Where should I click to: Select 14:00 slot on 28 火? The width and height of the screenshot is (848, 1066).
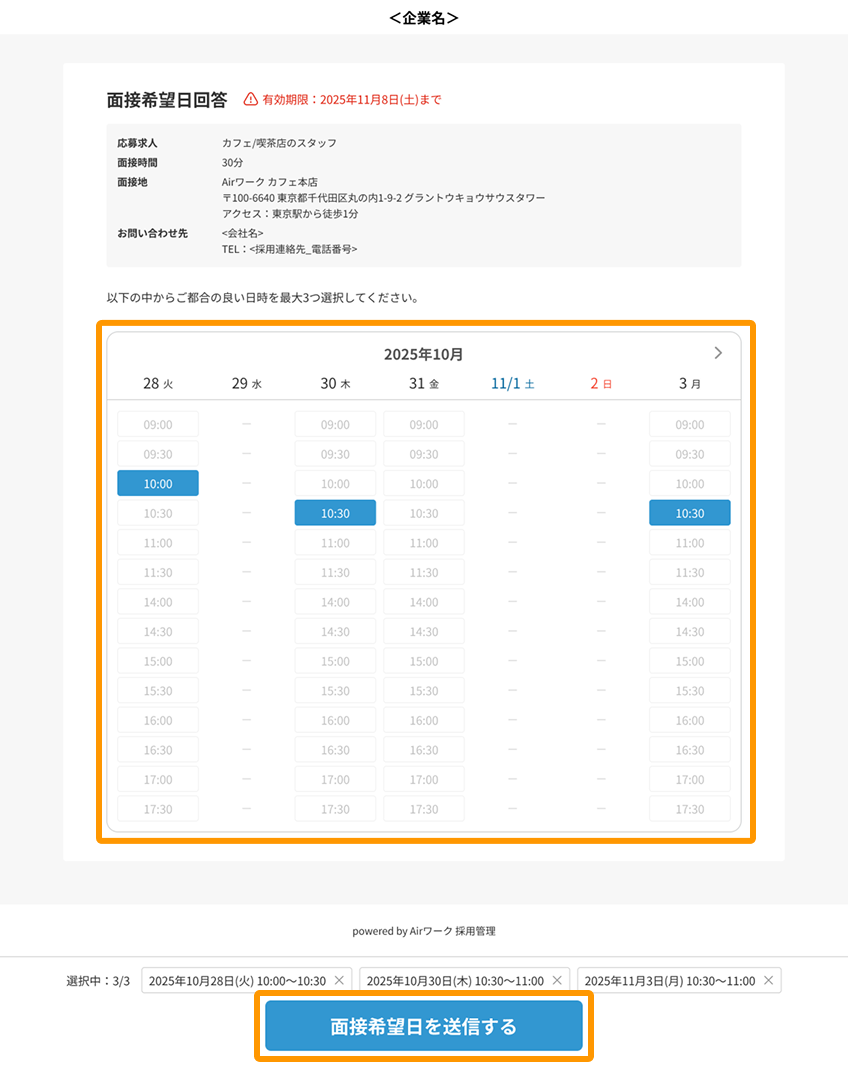pyautogui.click(x=158, y=602)
